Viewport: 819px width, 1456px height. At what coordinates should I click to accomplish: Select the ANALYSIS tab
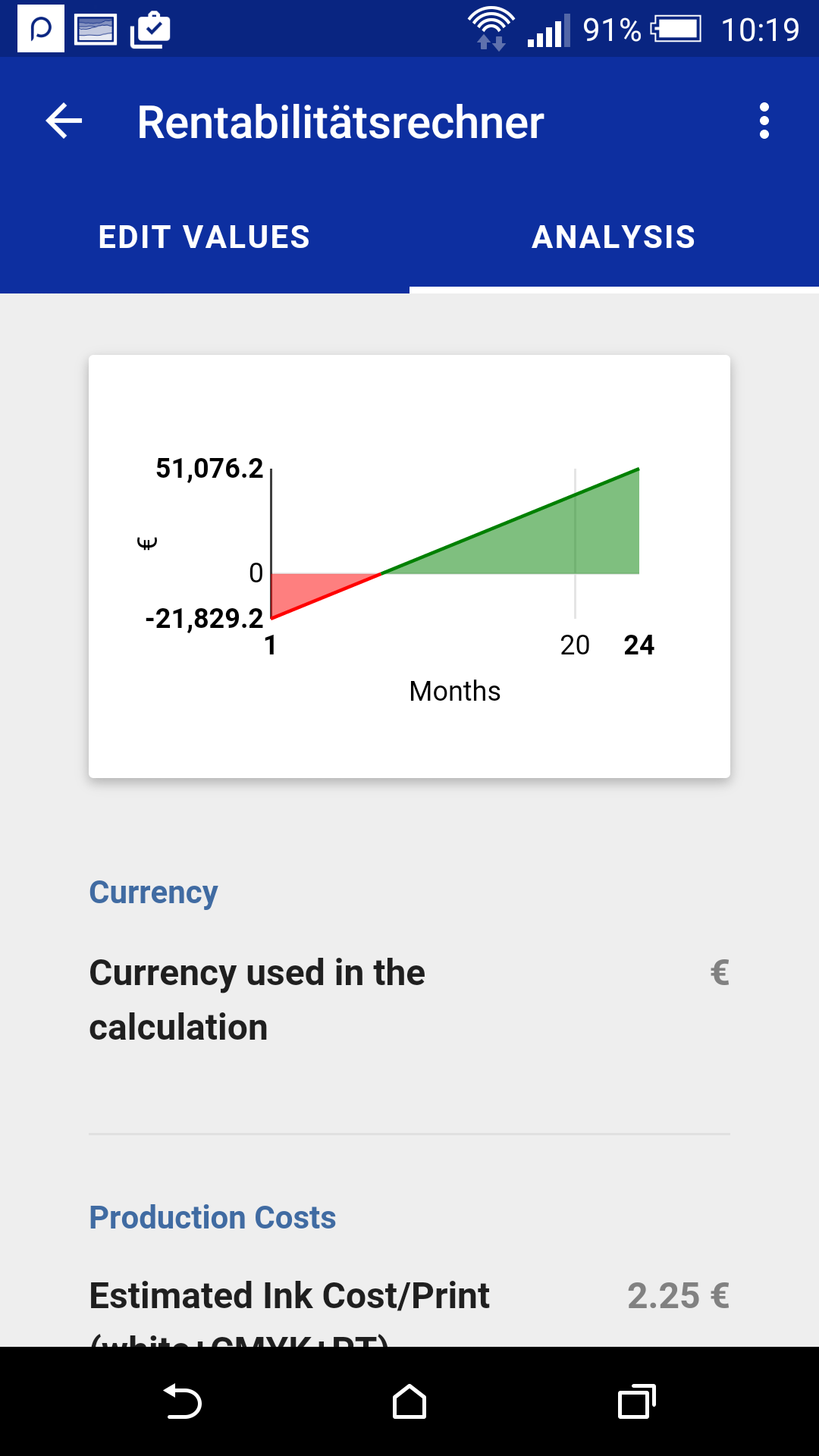[x=614, y=237]
